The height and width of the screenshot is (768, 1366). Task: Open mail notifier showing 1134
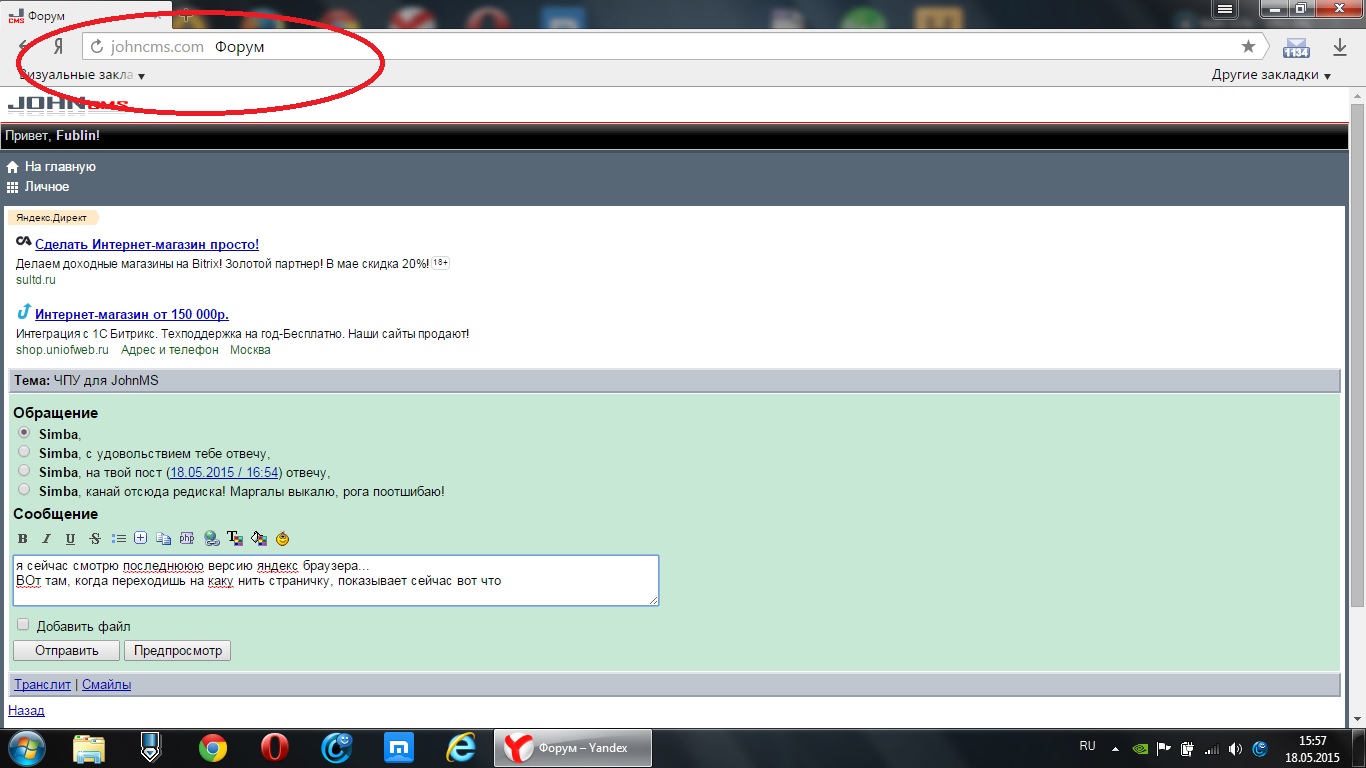tap(1296, 47)
